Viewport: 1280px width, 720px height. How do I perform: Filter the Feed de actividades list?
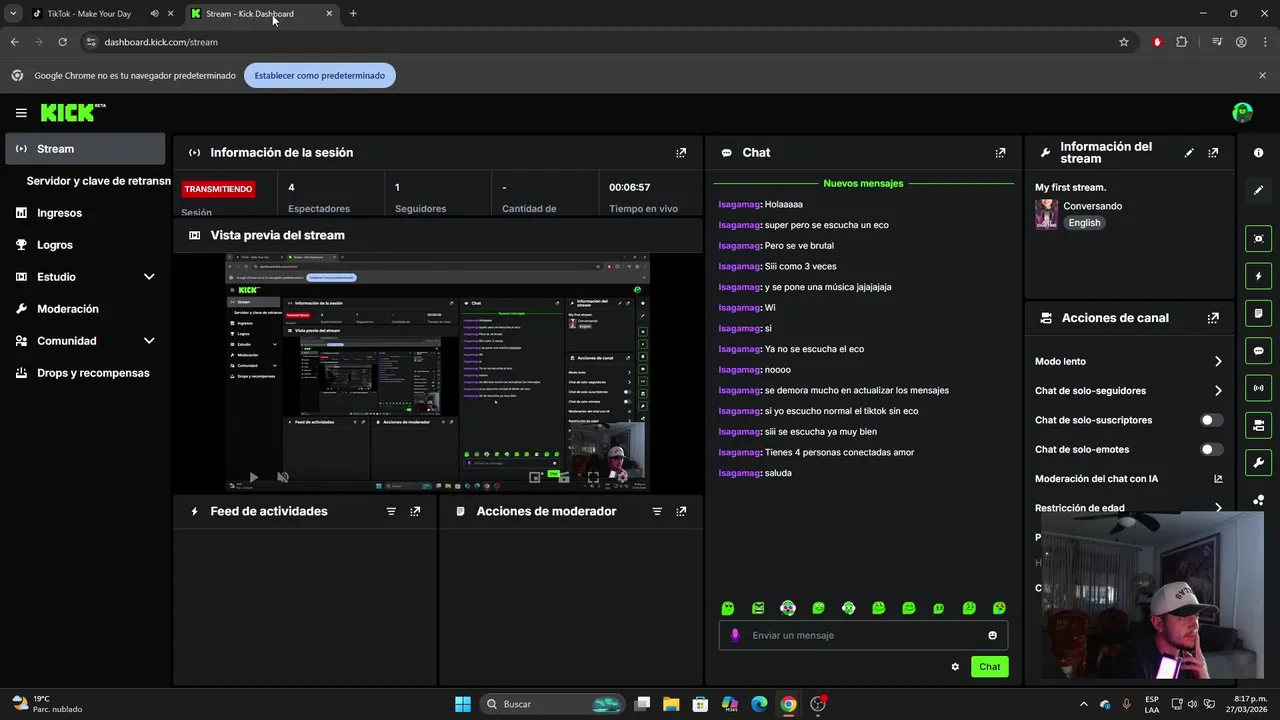391,511
